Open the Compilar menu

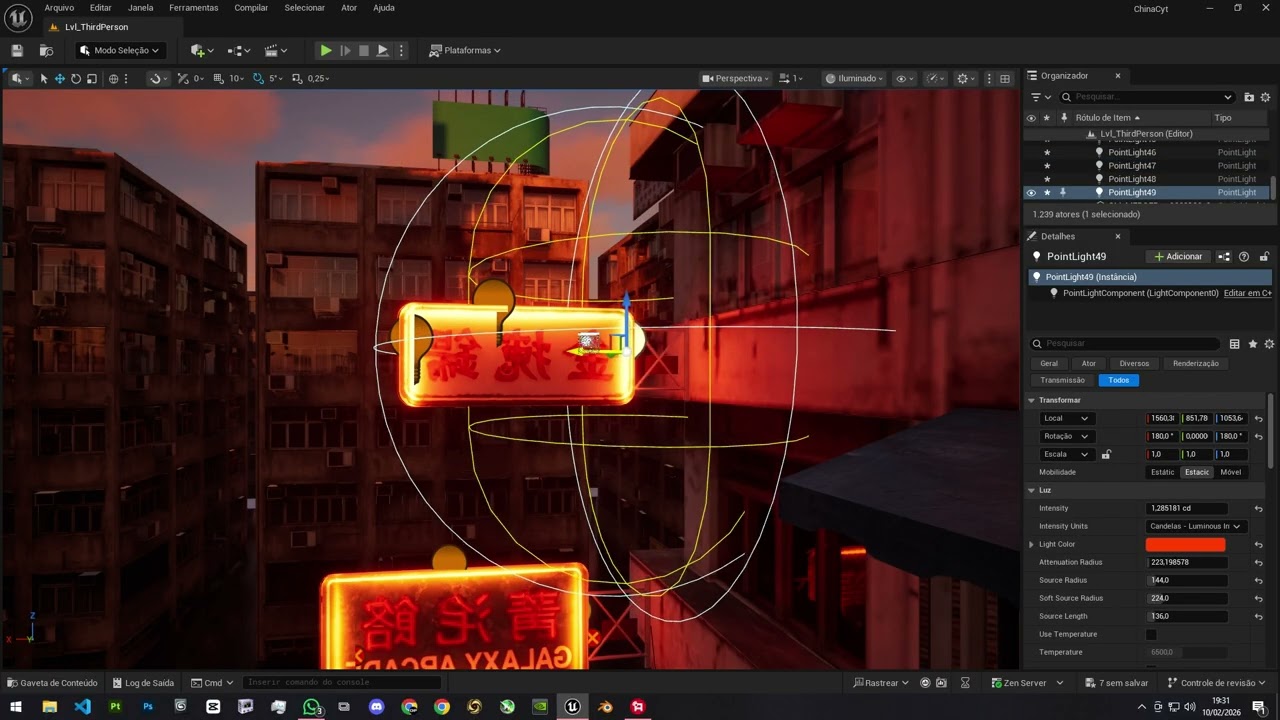click(251, 7)
